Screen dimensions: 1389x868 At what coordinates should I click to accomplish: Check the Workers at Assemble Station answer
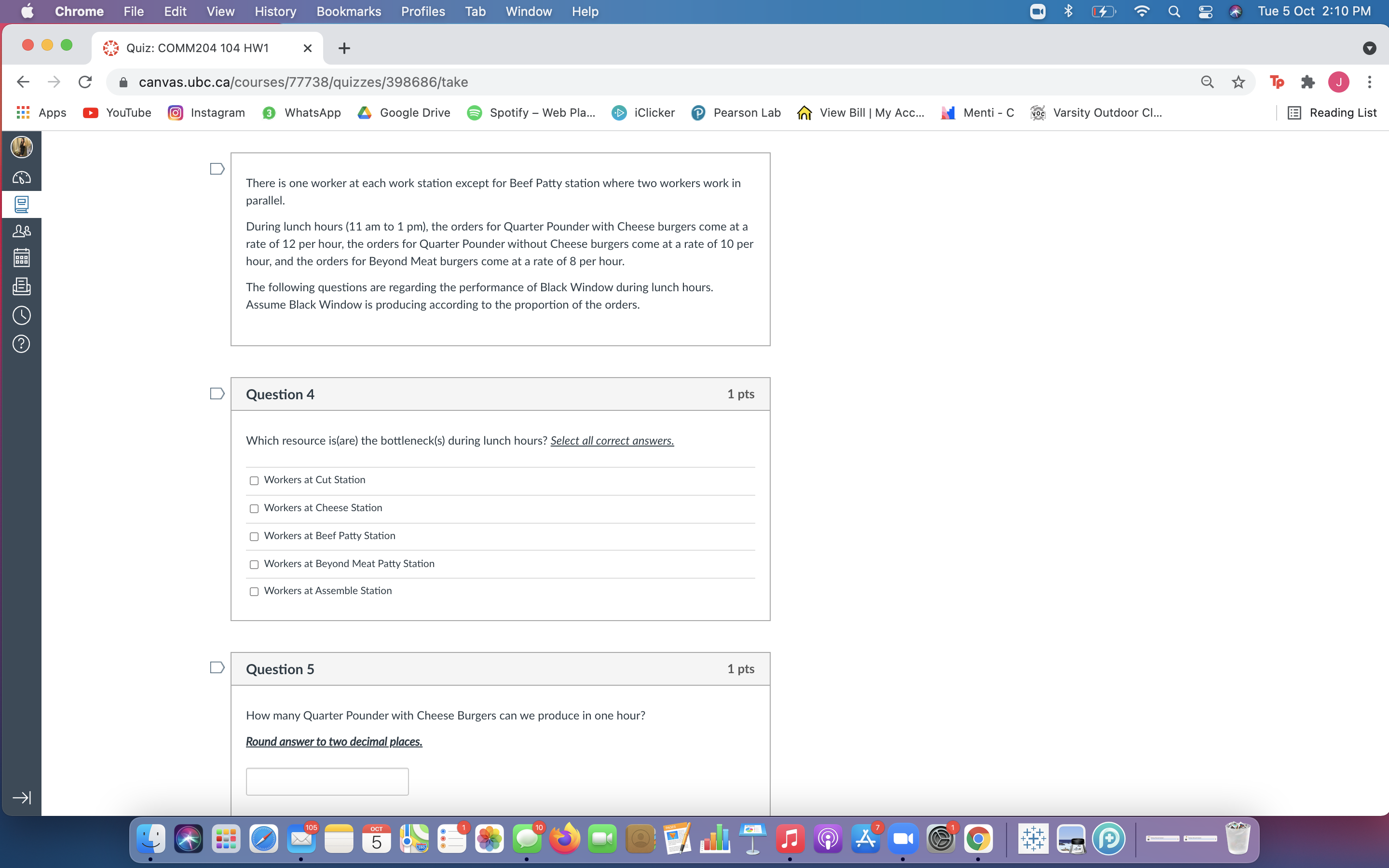(254, 591)
